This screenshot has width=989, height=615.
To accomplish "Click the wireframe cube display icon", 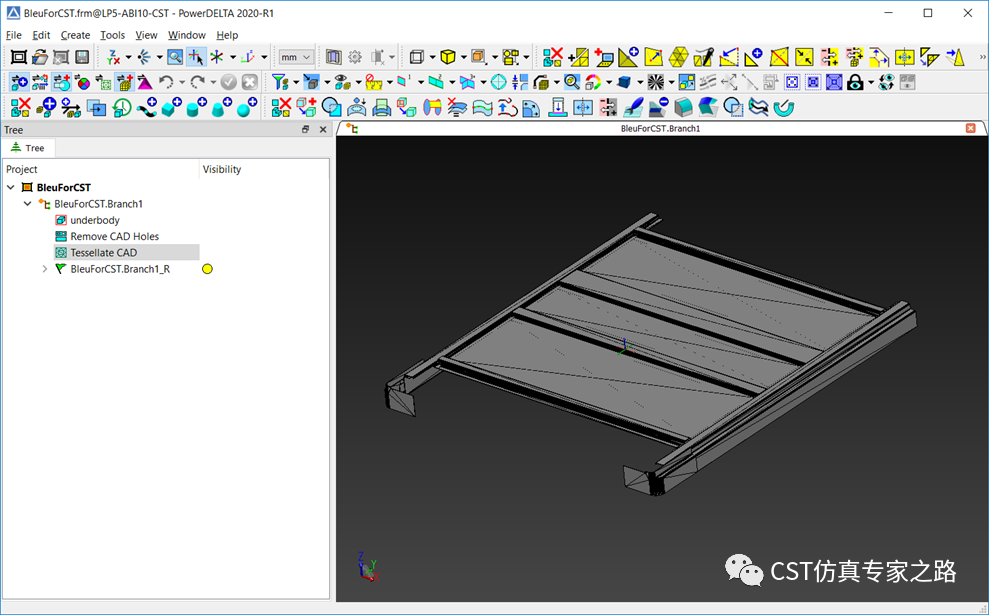I will [x=416, y=57].
